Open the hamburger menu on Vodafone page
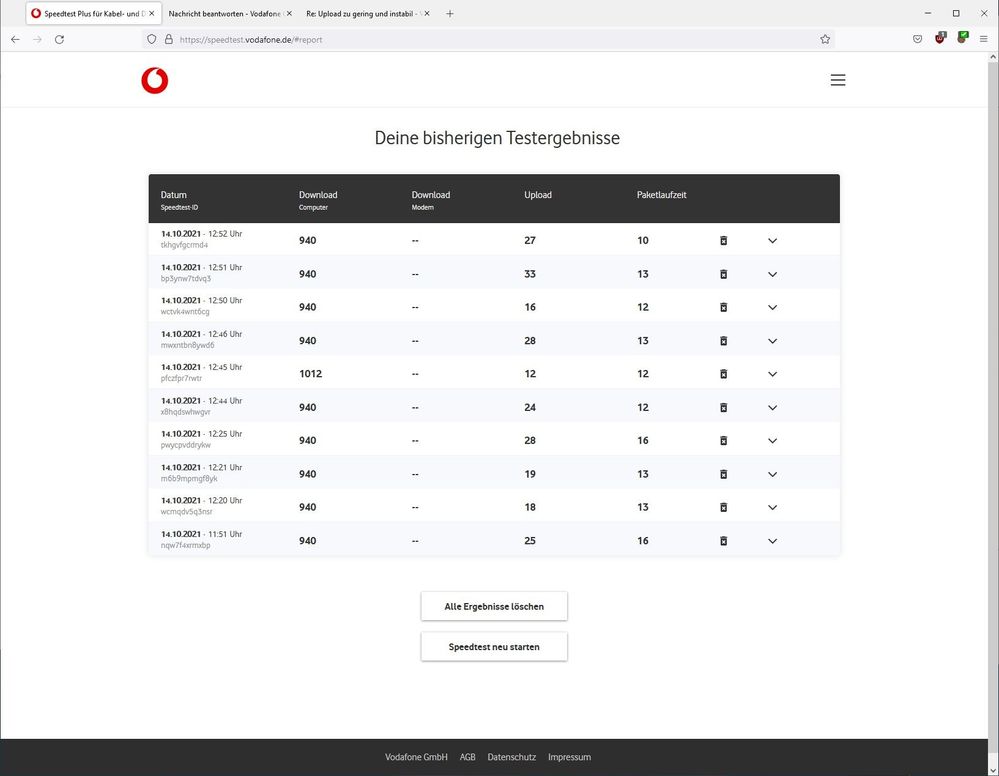 point(838,80)
